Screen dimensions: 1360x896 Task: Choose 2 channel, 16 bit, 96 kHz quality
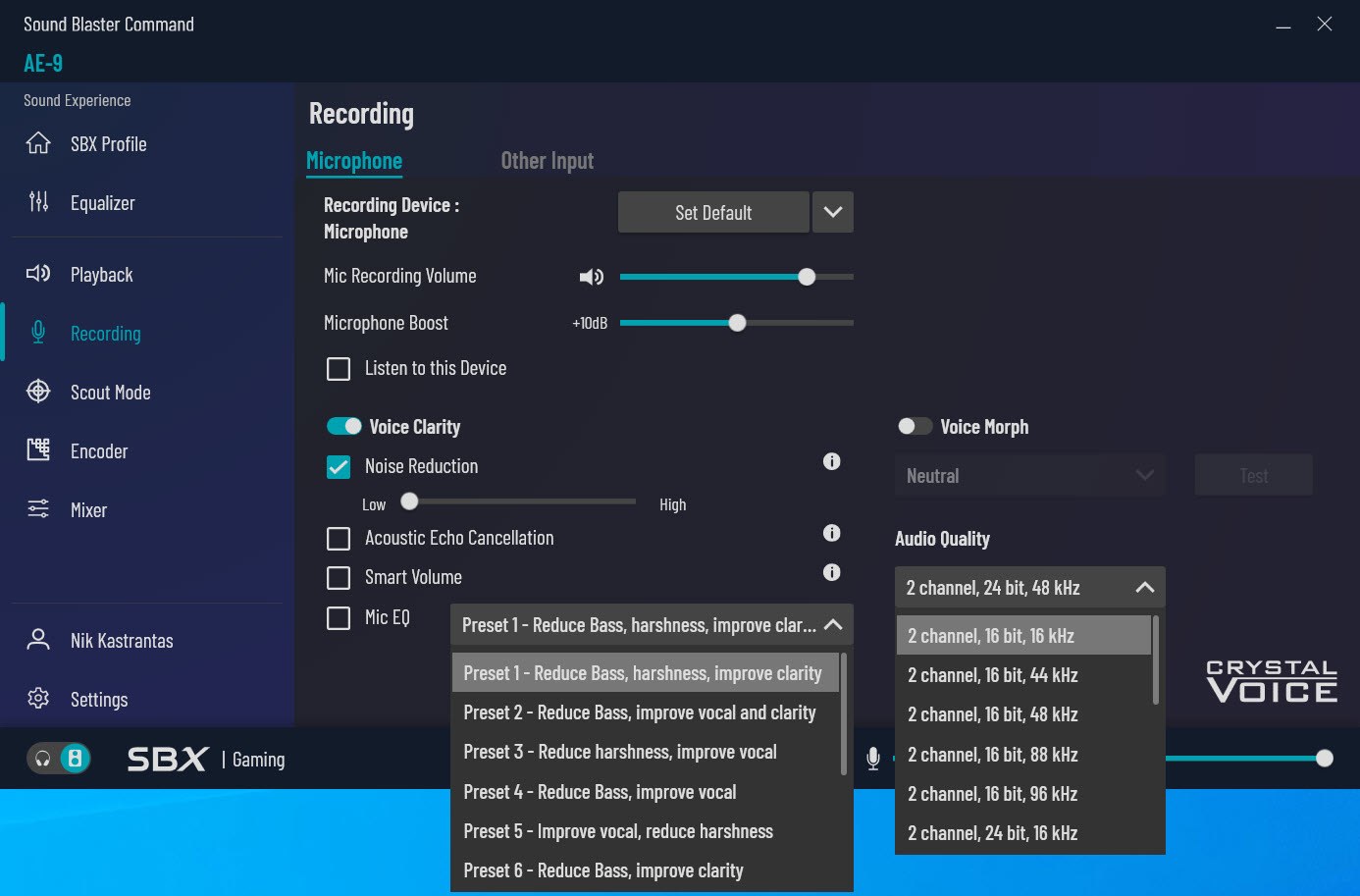point(1023,794)
